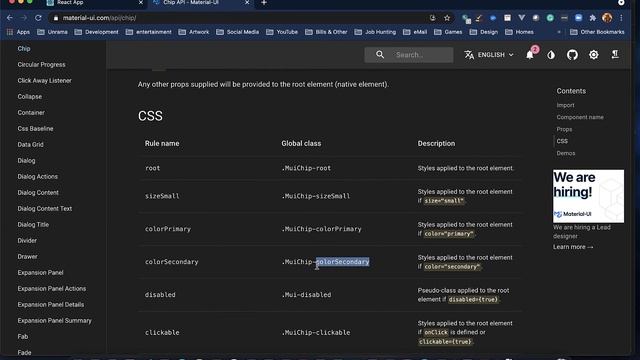Jump to Demos in Contents
The width and height of the screenshot is (640, 360).
coord(566,153)
